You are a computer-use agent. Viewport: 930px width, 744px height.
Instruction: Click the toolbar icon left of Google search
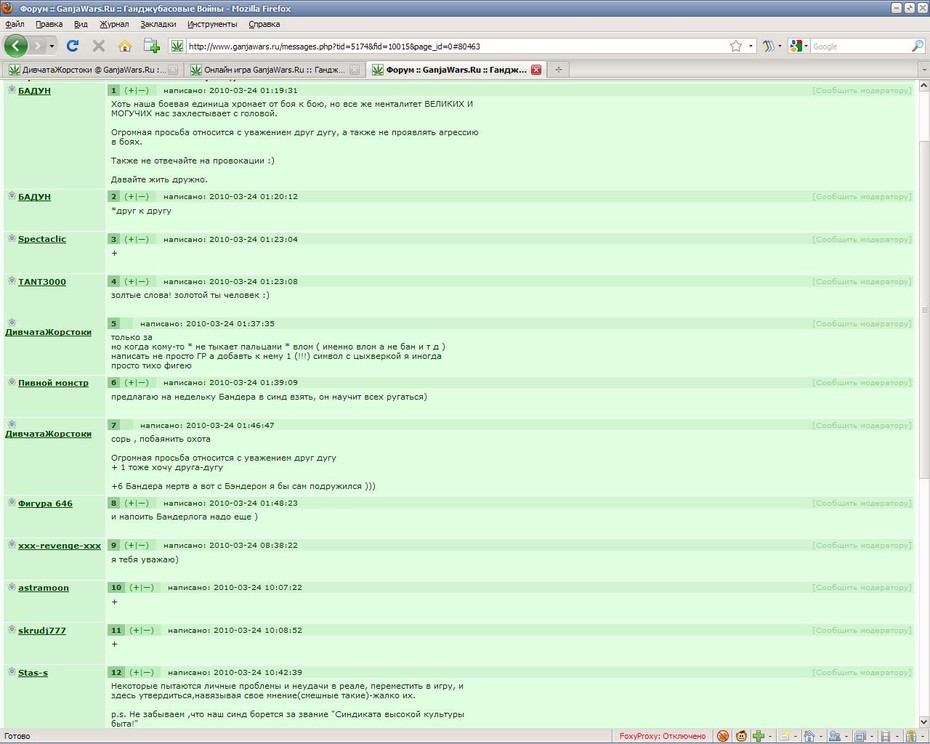point(769,46)
